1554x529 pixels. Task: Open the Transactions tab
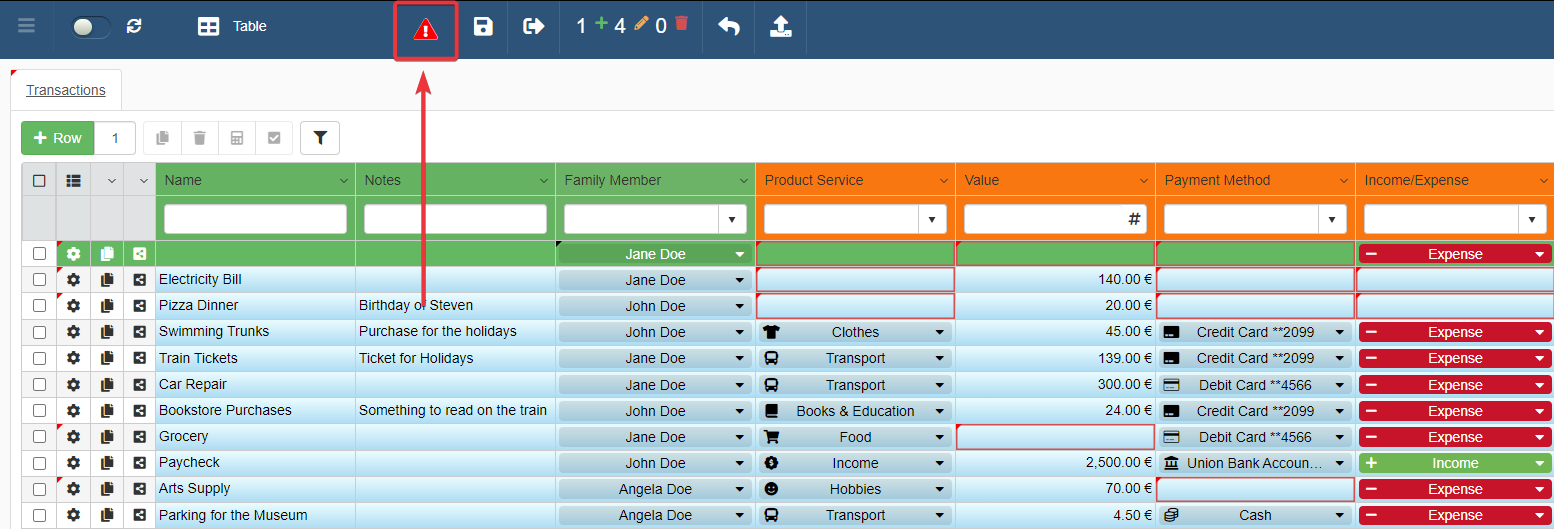click(x=66, y=90)
